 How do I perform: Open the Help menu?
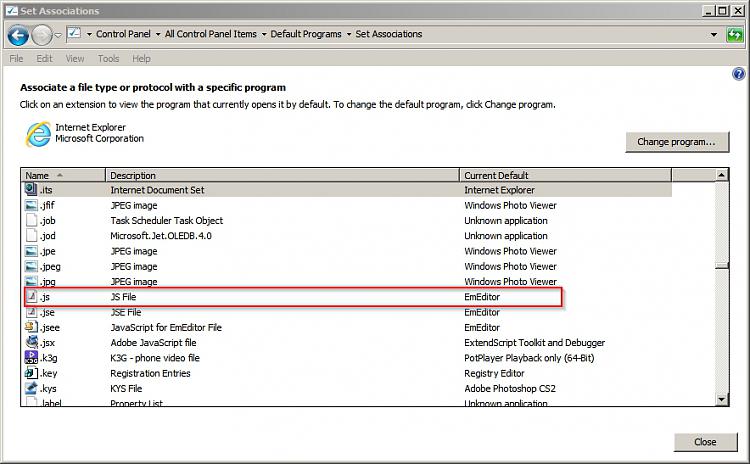click(141, 58)
